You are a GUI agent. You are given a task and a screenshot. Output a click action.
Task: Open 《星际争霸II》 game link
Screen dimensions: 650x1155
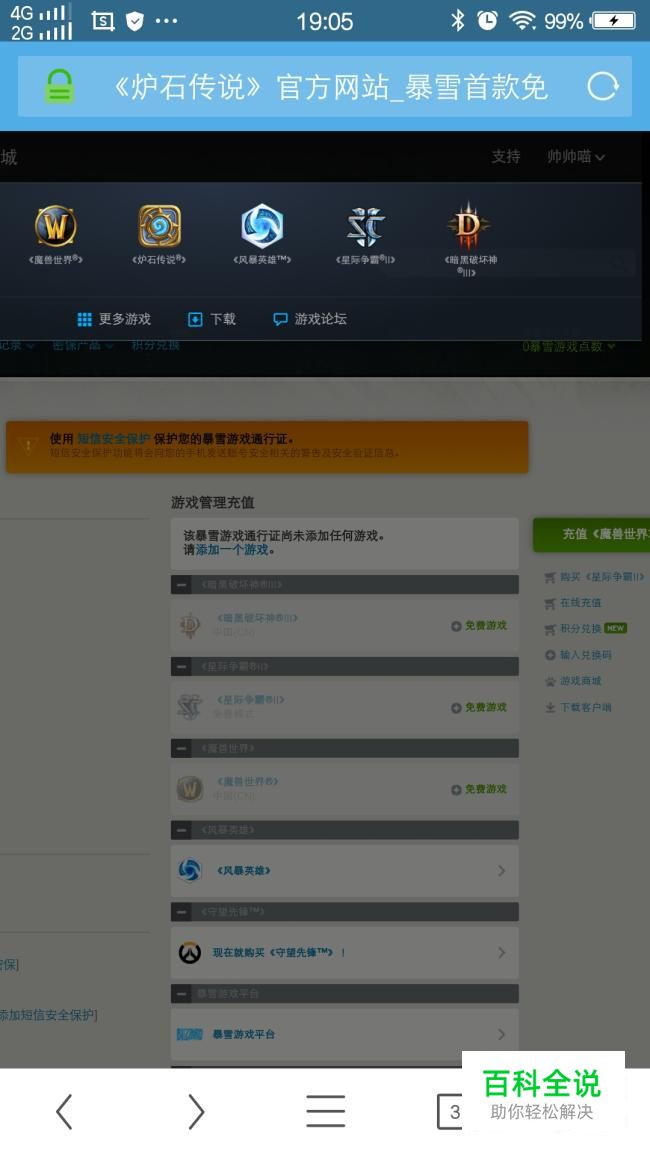251,699
